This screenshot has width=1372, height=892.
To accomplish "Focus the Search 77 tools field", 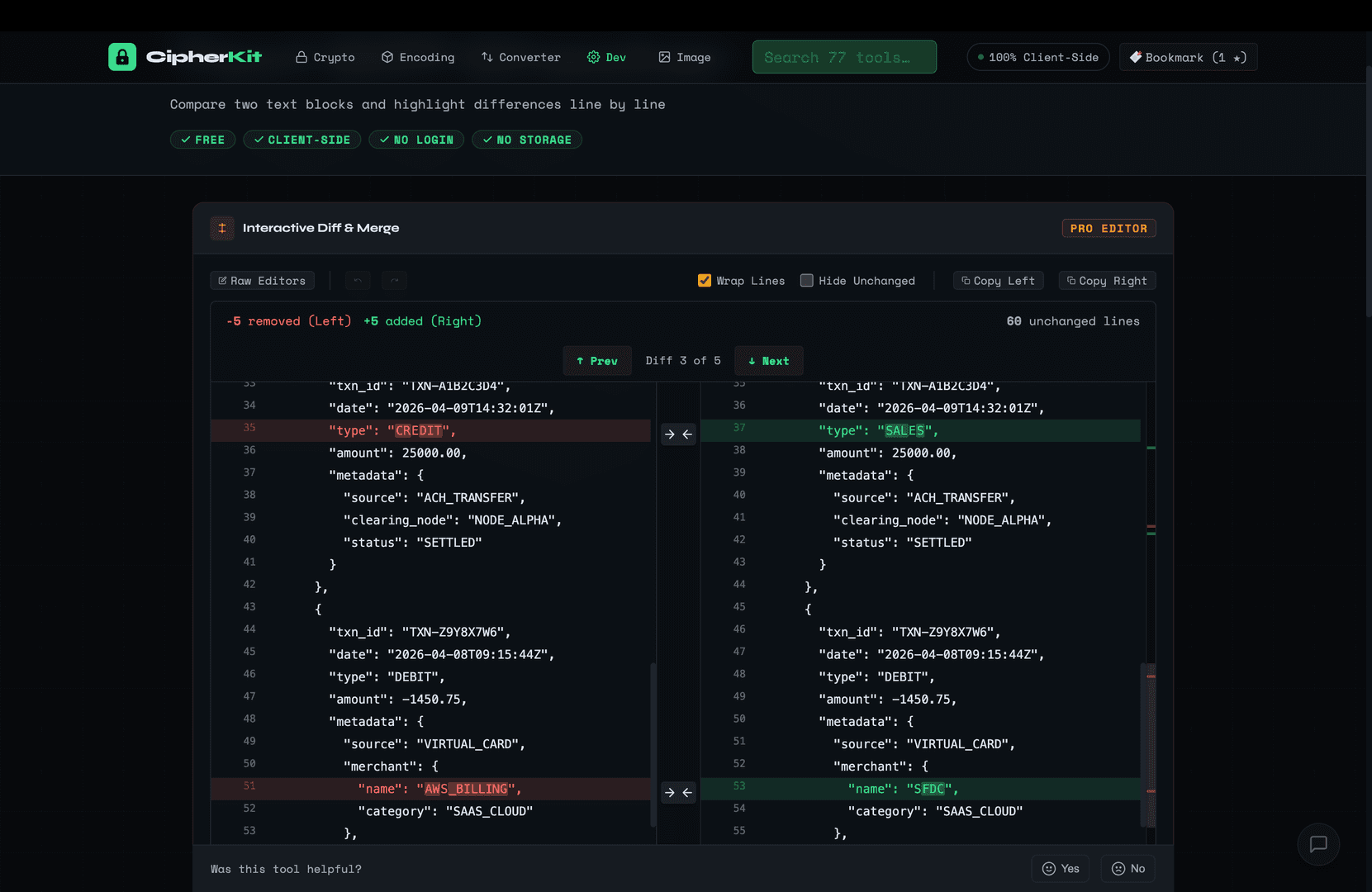I will tap(844, 57).
